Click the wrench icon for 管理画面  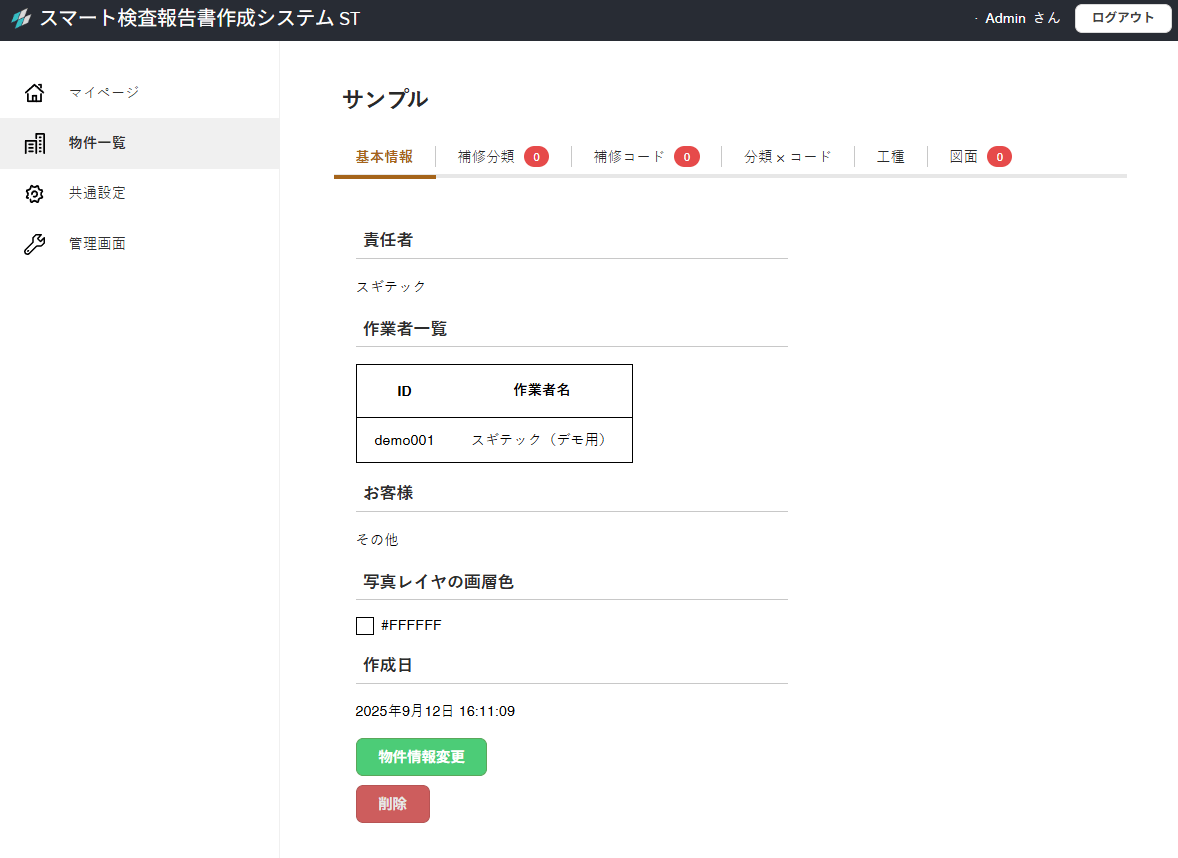coord(35,244)
